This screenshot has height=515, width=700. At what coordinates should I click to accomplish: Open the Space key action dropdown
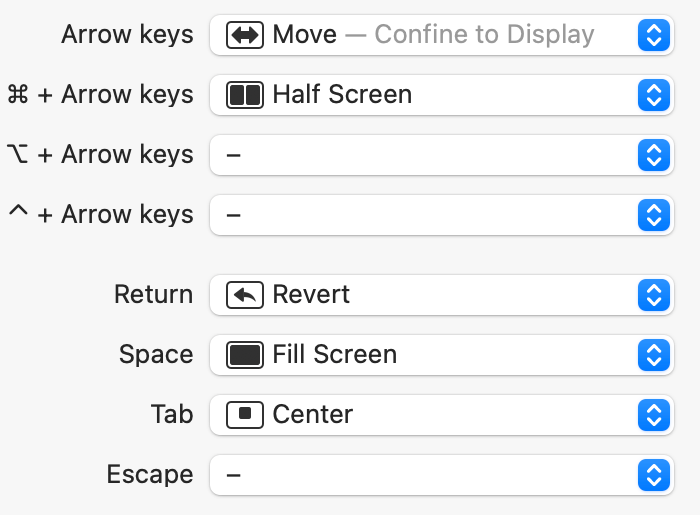click(x=652, y=355)
